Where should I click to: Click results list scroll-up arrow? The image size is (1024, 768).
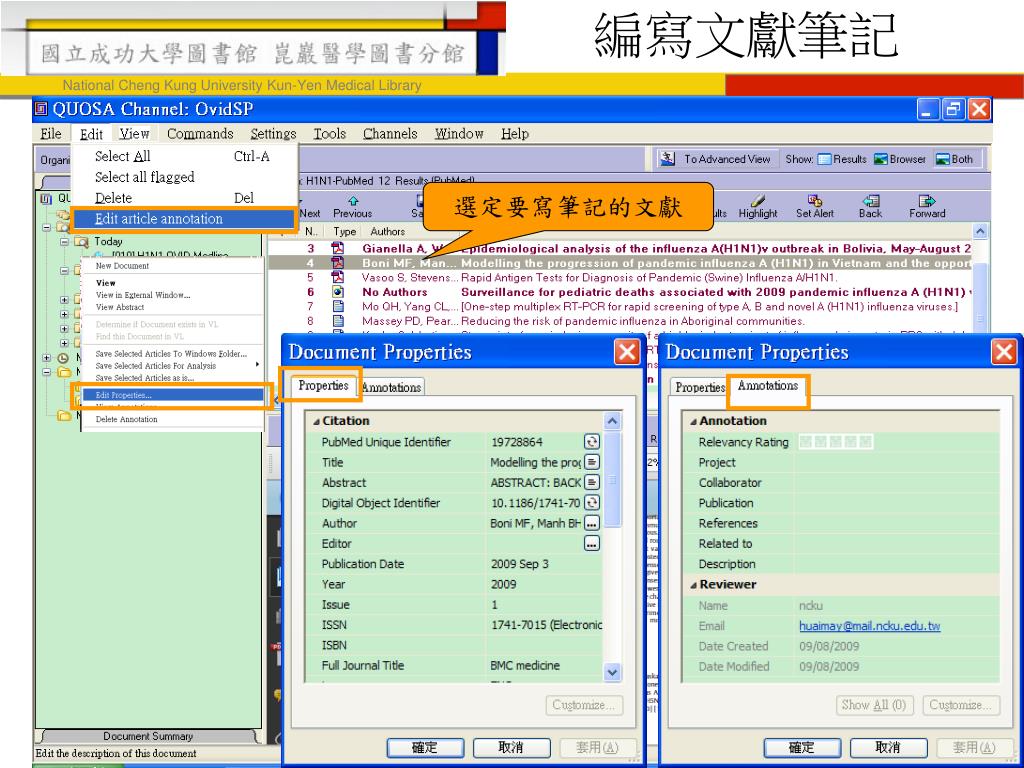[x=980, y=231]
